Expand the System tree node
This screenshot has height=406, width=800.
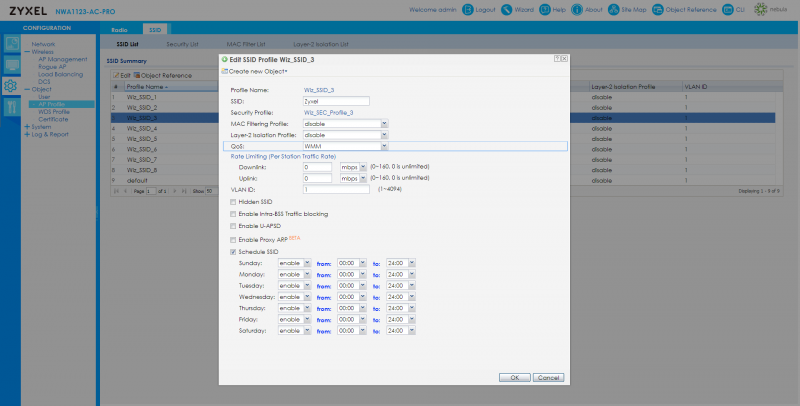(27, 127)
